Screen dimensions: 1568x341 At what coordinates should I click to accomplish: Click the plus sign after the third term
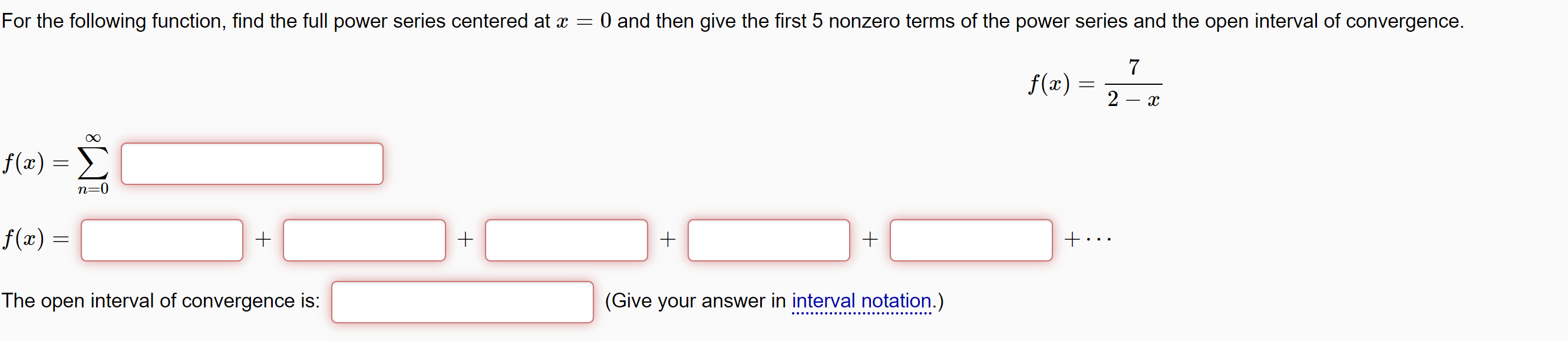click(x=667, y=240)
